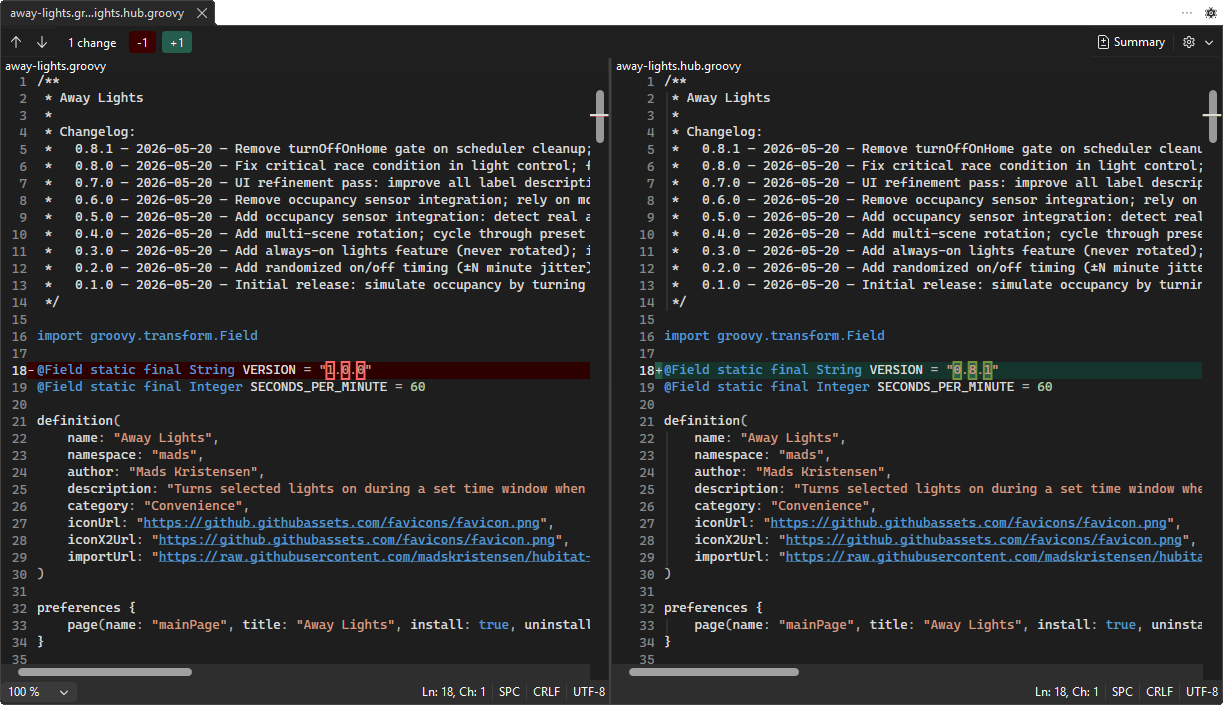Open diff settings gear dropdown
The image size is (1223, 705).
pyautogui.click(x=1198, y=42)
